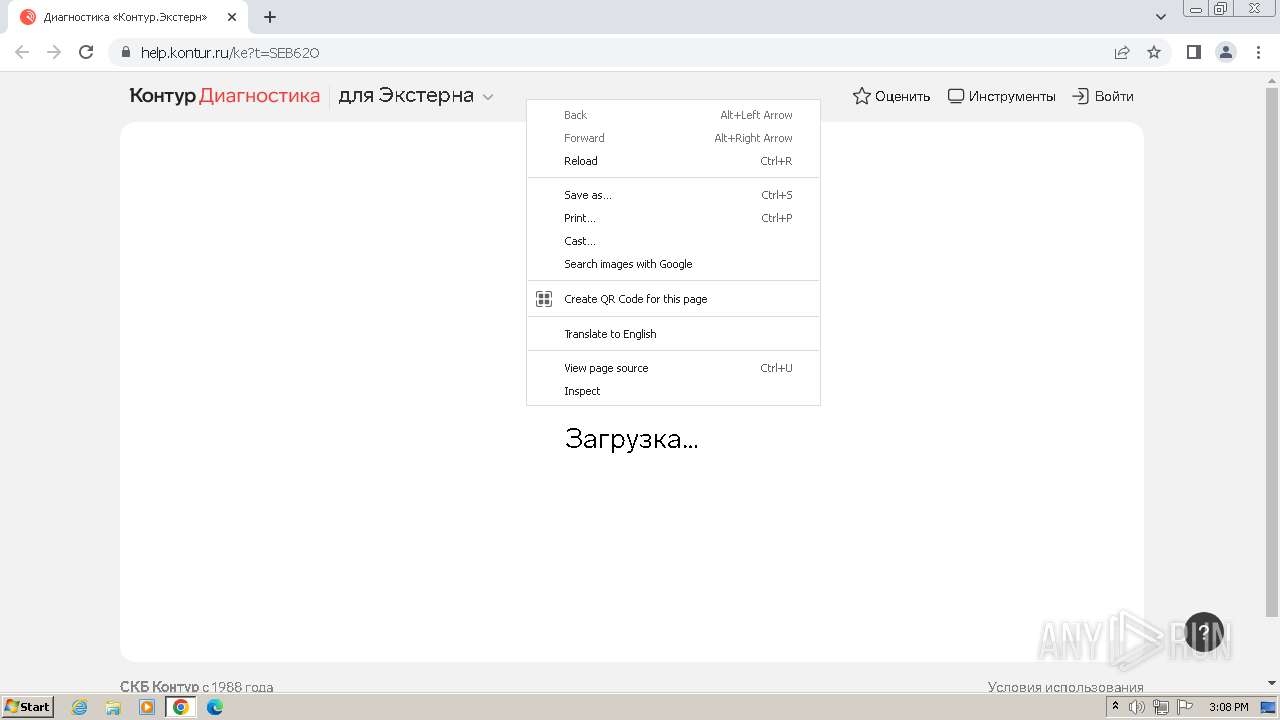Open Internet Explorer from taskbar

click(x=80, y=707)
